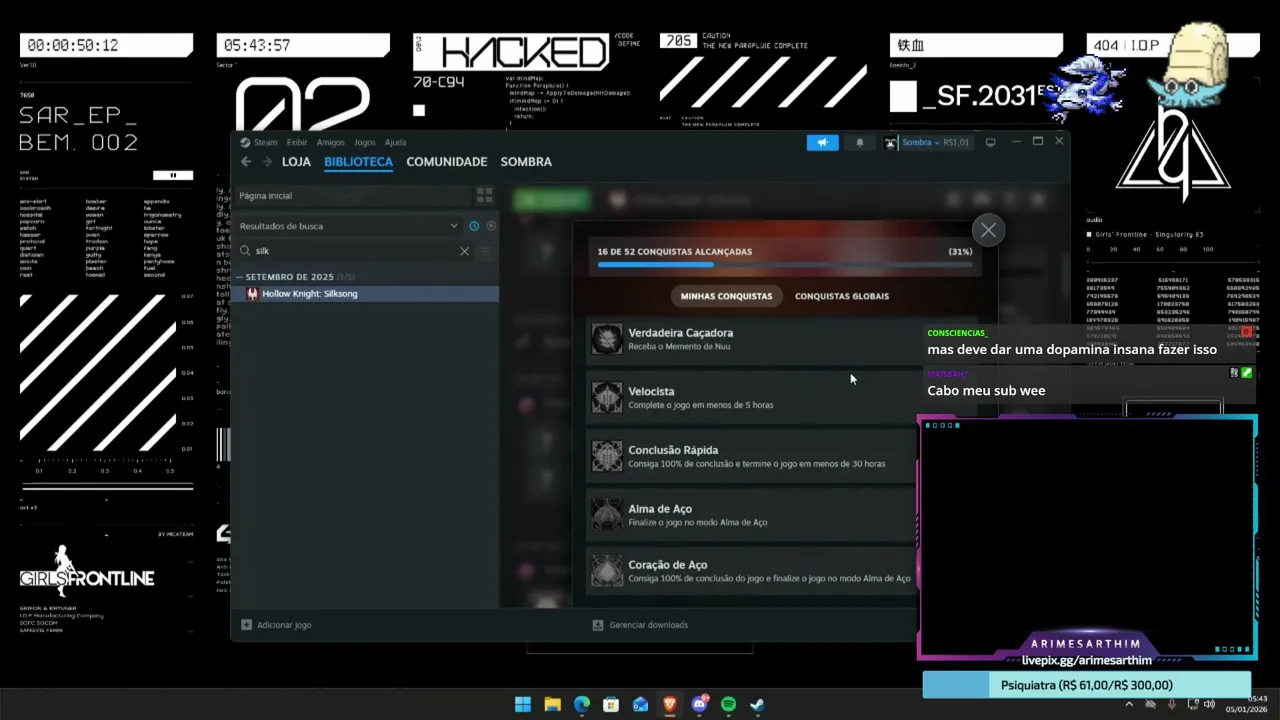
Task: Open Steam announcements megaphone button
Action: [x=822, y=142]
